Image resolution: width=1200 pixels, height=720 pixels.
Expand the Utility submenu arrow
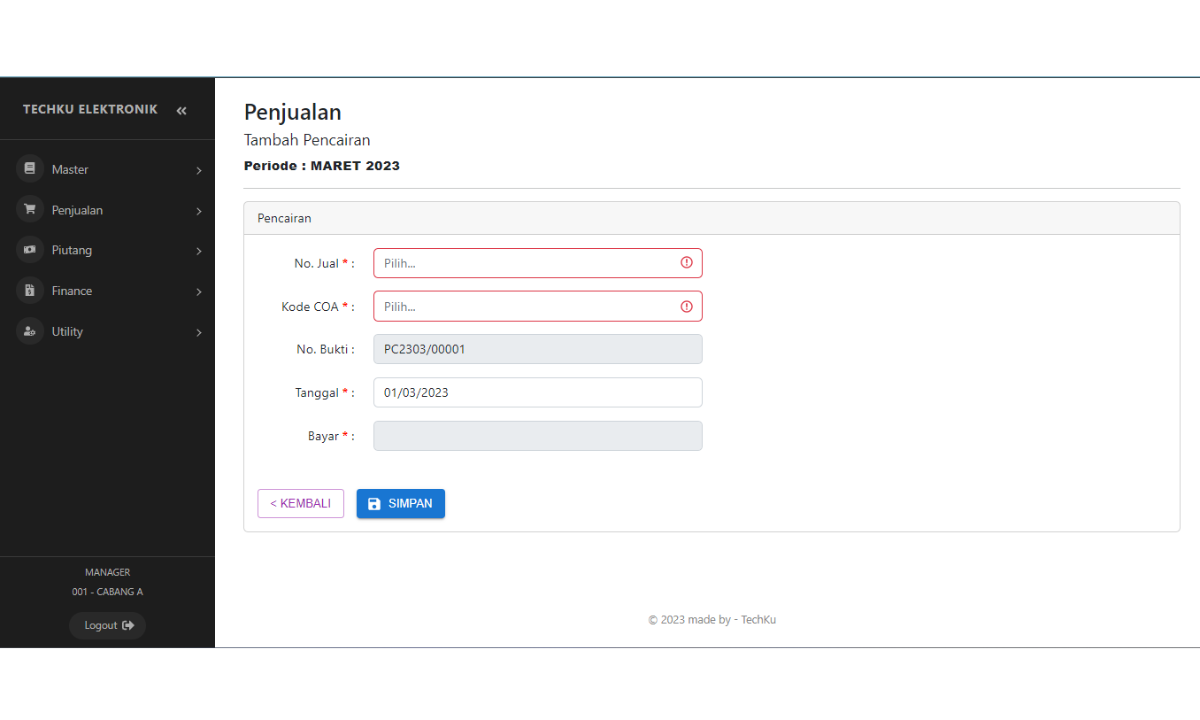(198, 332)
